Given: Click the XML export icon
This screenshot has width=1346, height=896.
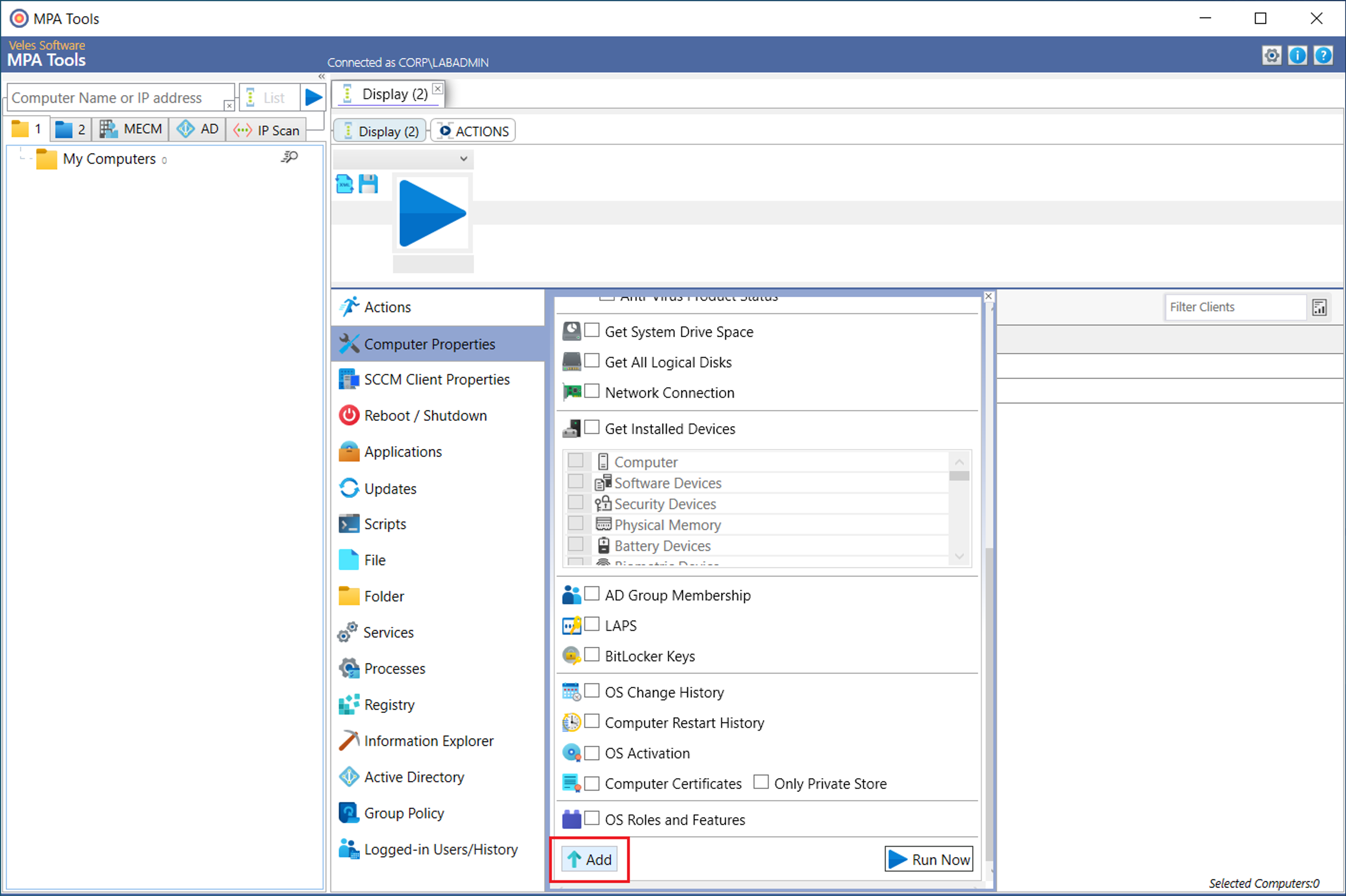Looking at the screenshot, I should click(x=345, y=184).
